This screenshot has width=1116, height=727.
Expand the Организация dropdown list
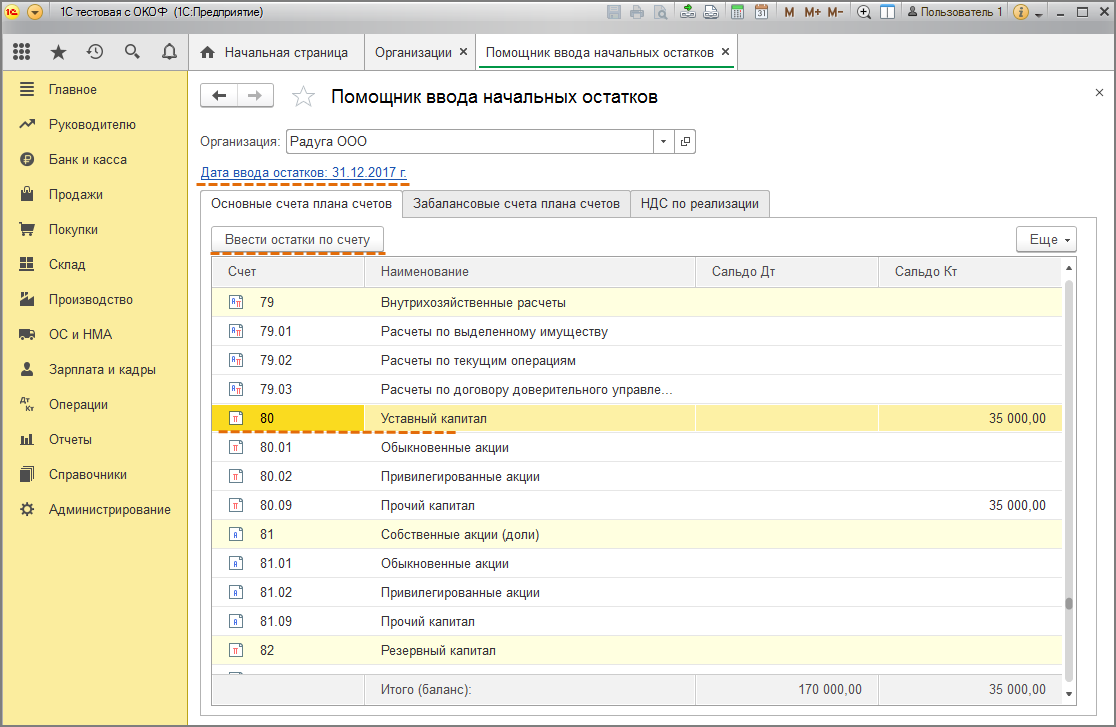coord(664,142)
